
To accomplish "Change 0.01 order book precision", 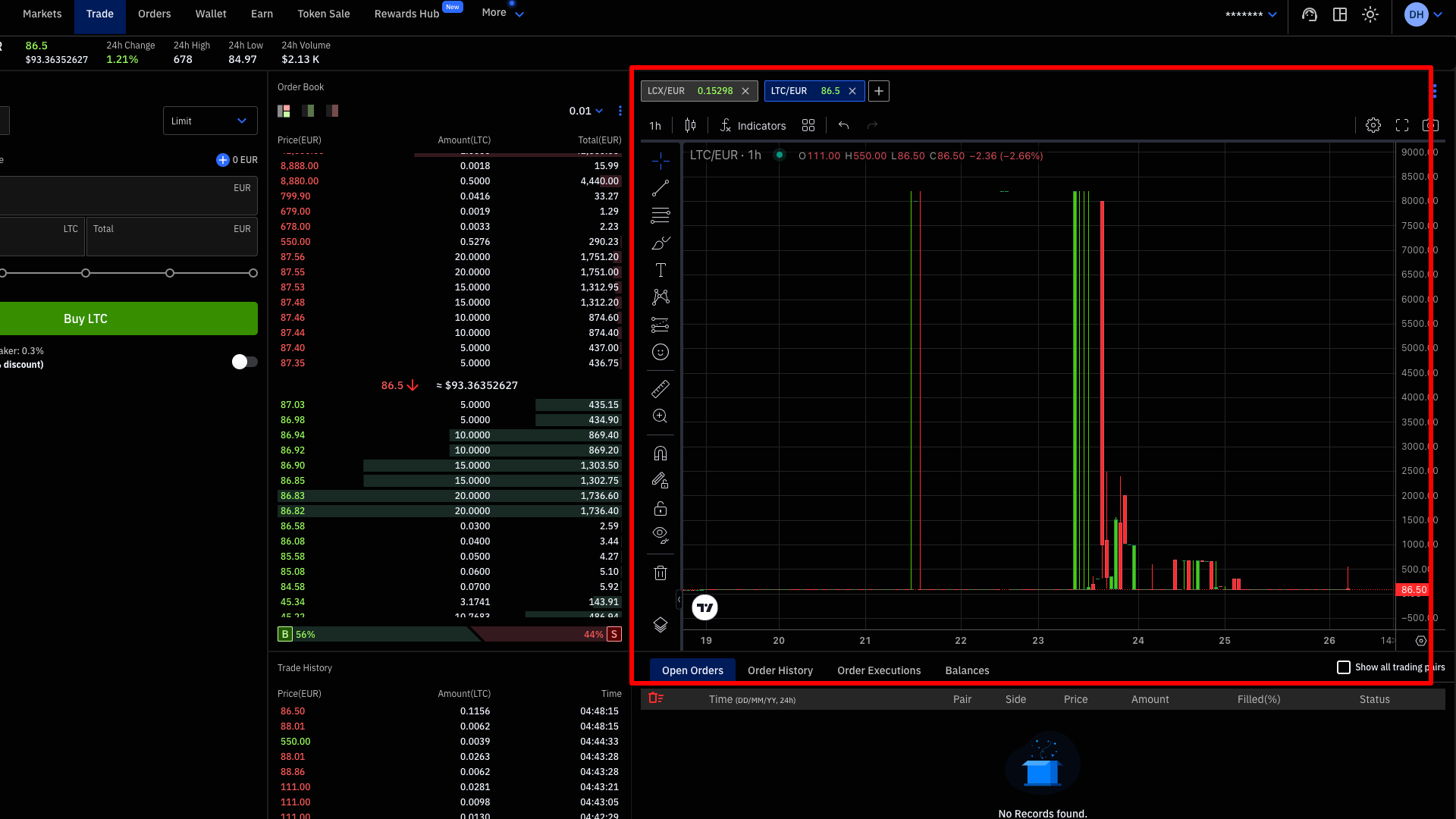I will pyautogui.click(x=586, y=111).
